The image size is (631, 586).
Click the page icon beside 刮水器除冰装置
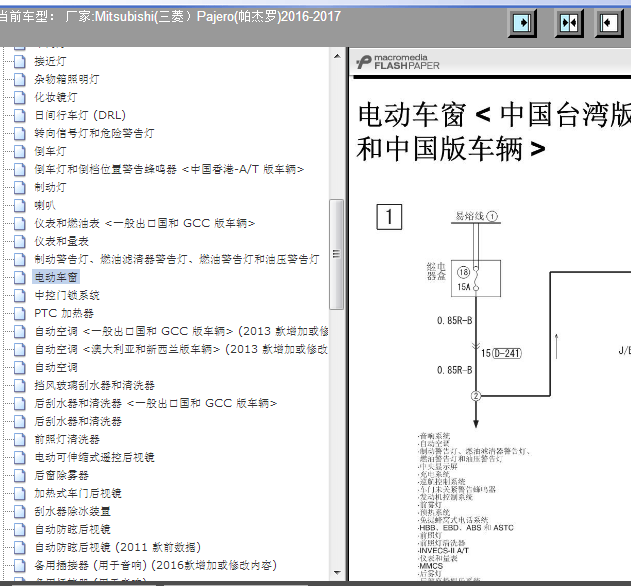[19, 511]
